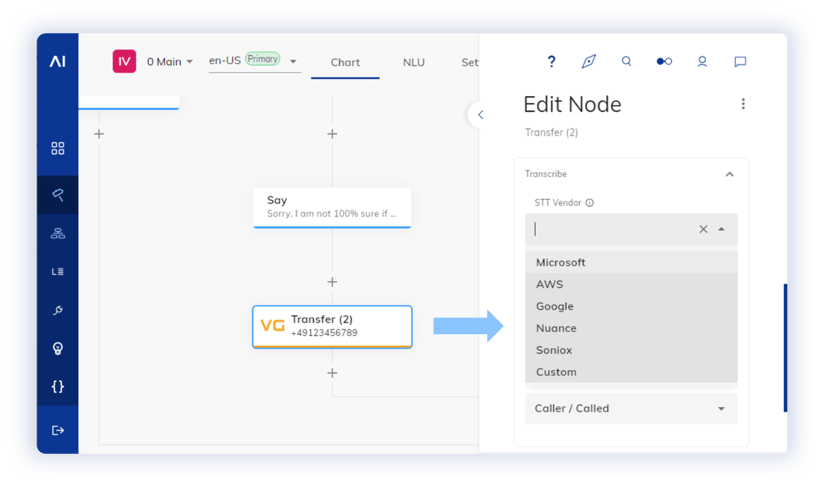Select the Transfer (2) node

[332, 326]
